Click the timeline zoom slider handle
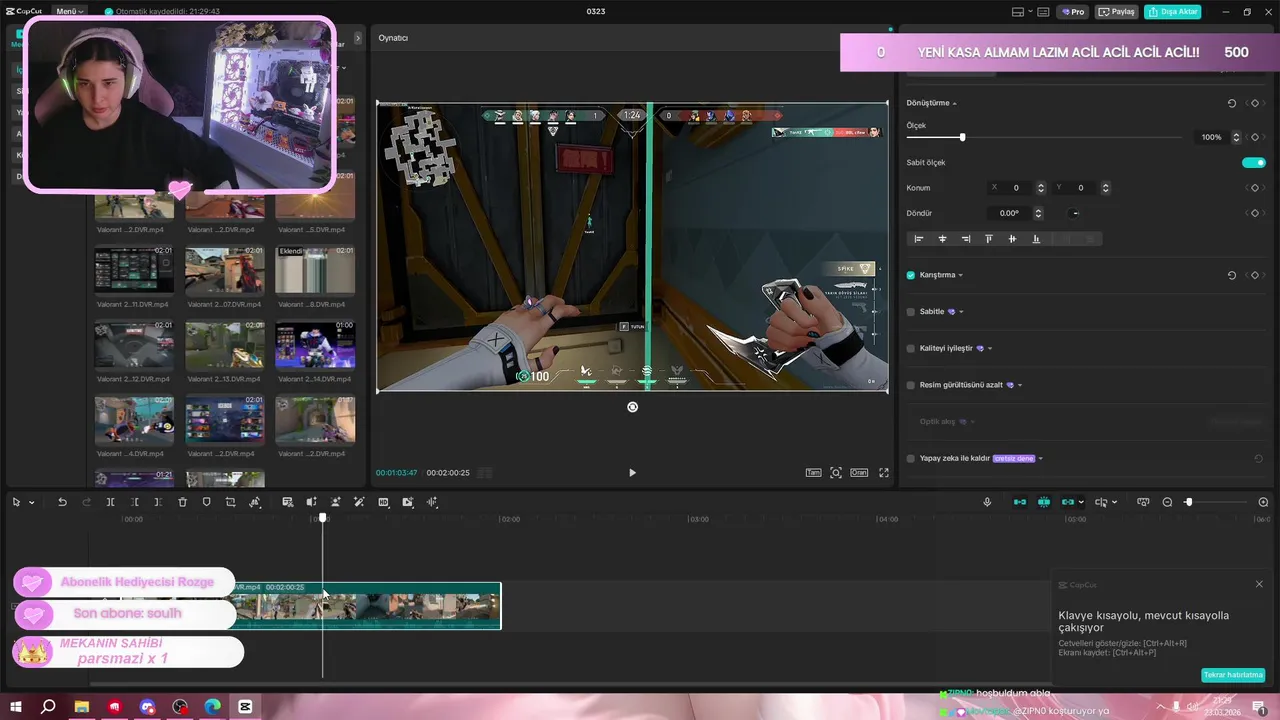The width and height of the screenshot is (1280, 720). [x=1188, y=502]
